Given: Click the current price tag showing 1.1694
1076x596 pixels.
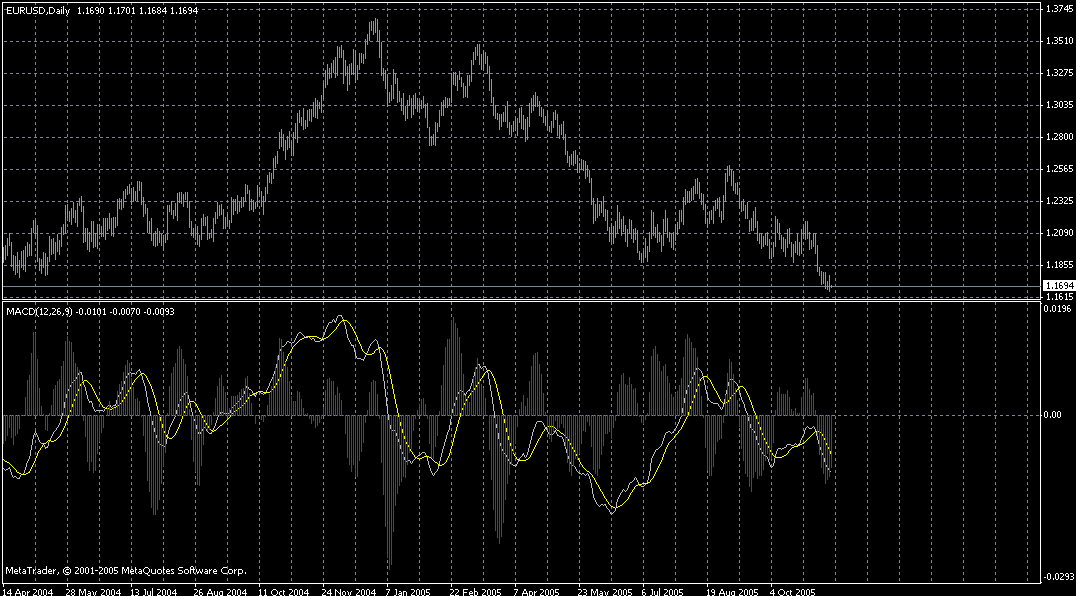Looking at the screenshot, I should pos(1058,285).
